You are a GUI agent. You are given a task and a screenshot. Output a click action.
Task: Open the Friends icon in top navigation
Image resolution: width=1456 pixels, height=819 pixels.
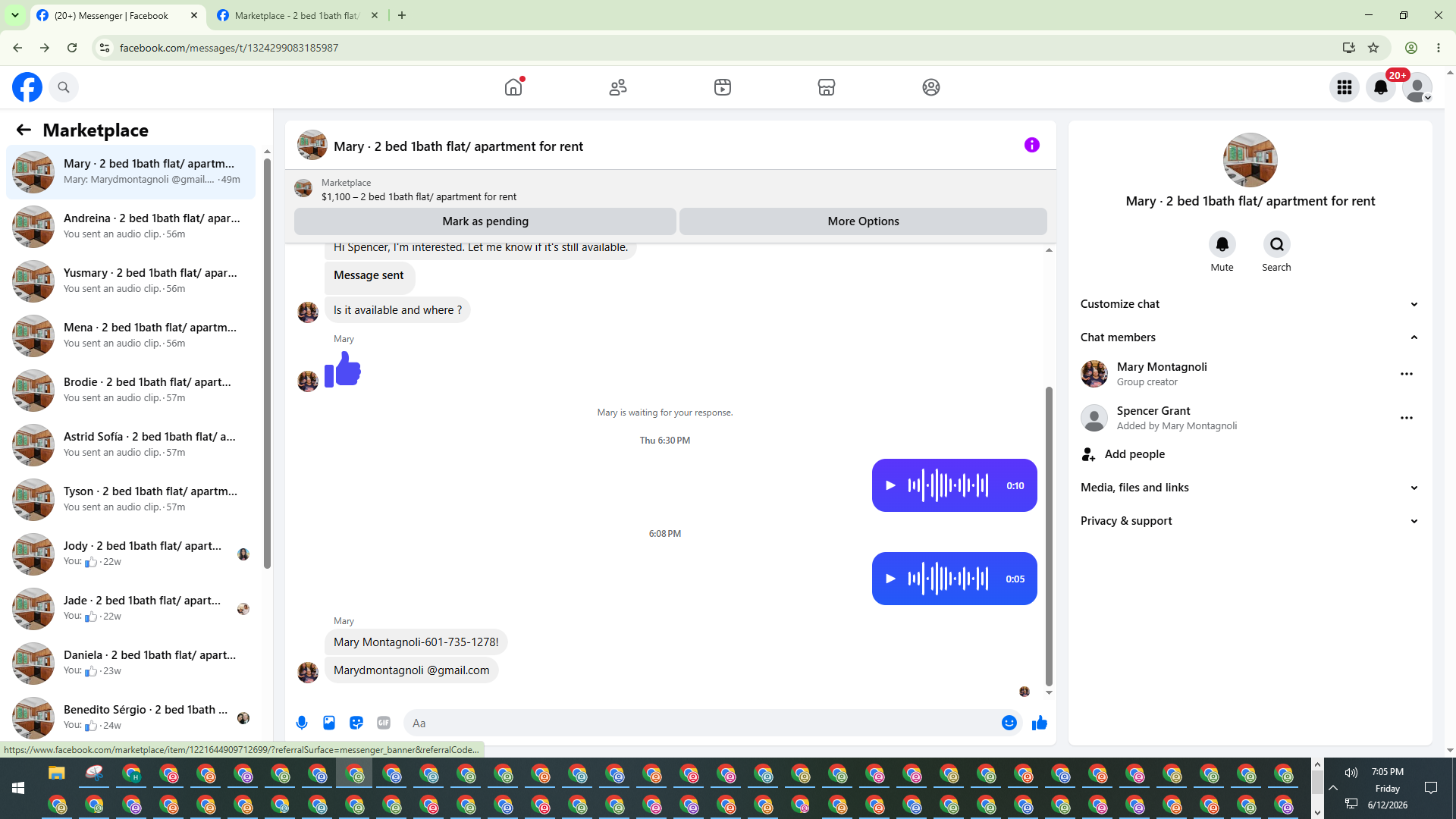pyautogui.click(x=618, y=87)
